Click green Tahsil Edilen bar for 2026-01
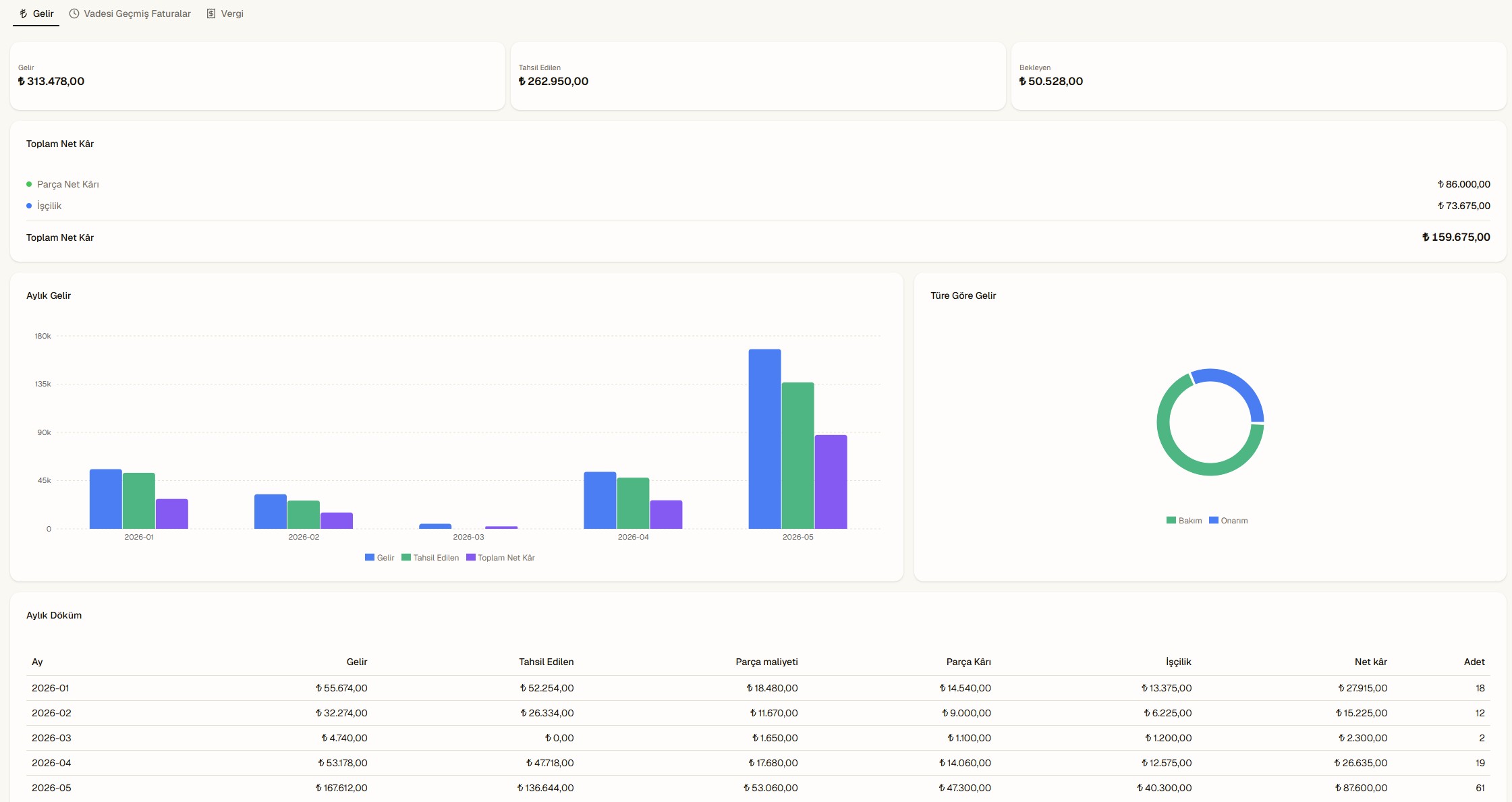 (x=139, y=500)
